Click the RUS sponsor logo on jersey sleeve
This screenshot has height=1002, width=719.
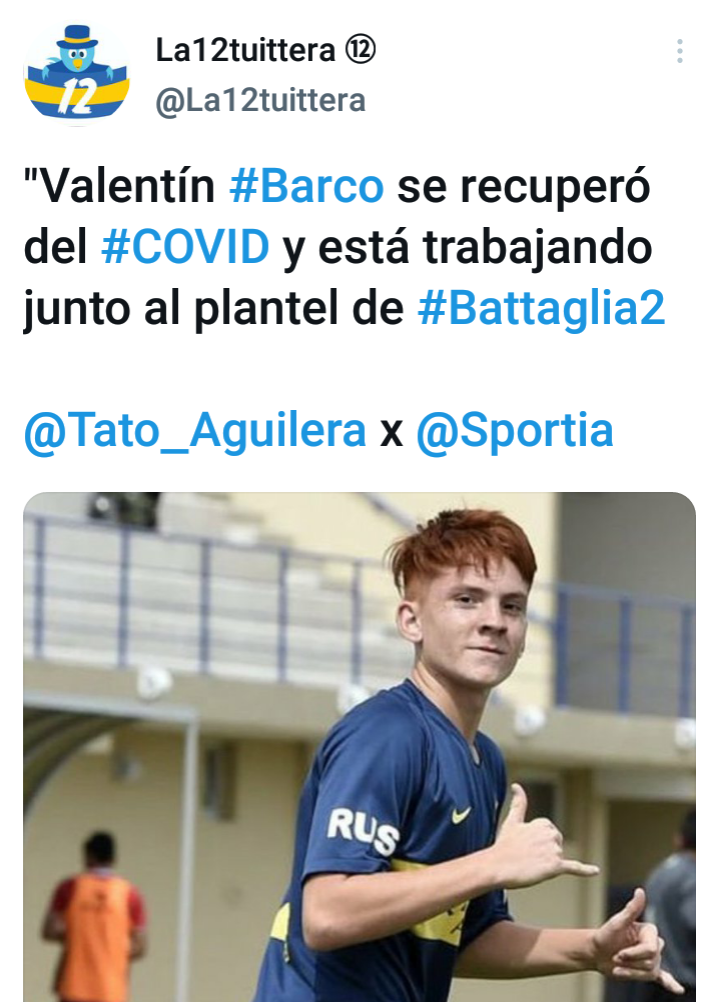click(363, 829)
